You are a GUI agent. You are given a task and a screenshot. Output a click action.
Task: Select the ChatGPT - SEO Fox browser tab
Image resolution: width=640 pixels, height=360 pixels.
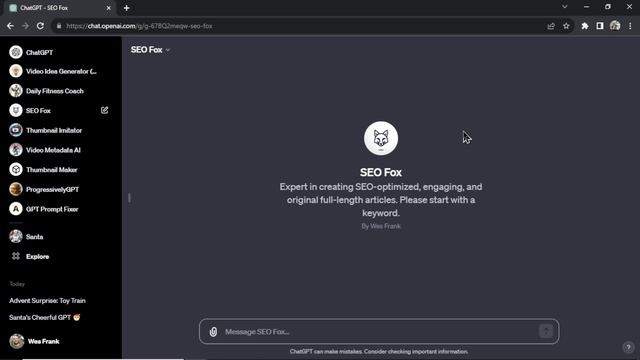(60, 8)
